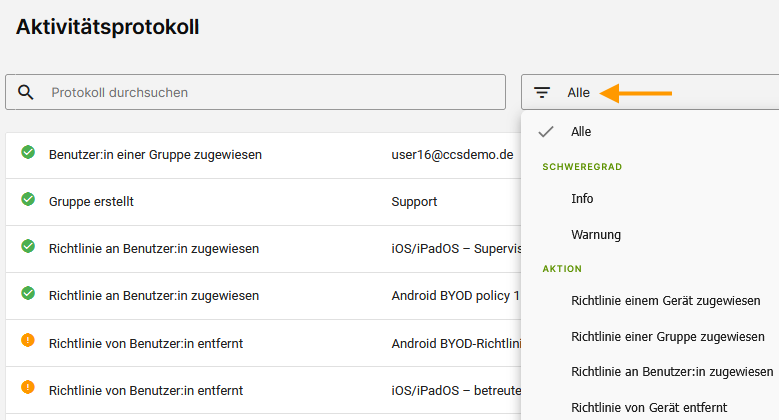Click the search magnifier icon
This screenshot has width=779, height=420.
[25, 92]
